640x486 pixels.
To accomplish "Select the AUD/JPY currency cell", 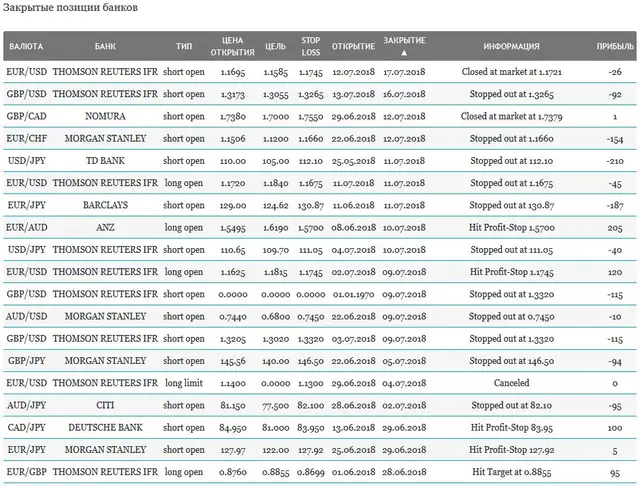I will [27, 405].
